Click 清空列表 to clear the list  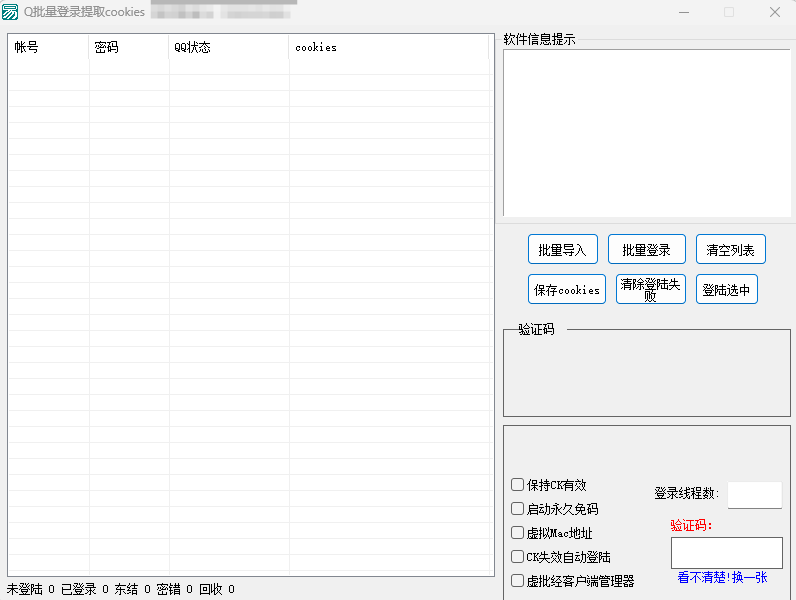[x=730, y=250]
